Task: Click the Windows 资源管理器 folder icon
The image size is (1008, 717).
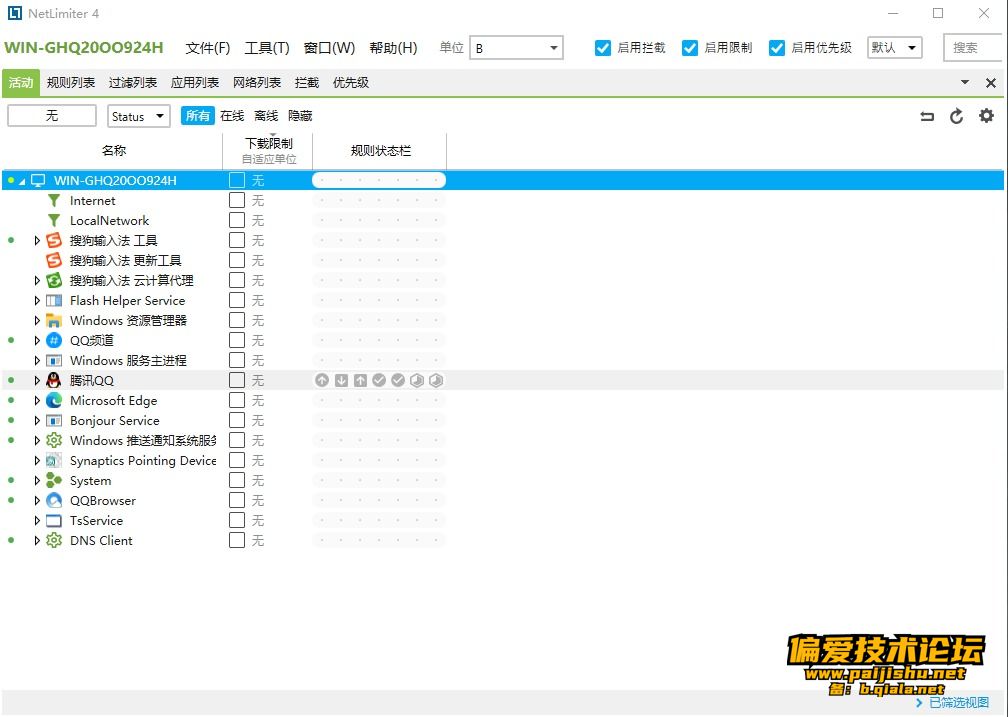Action: click(54, 320)
